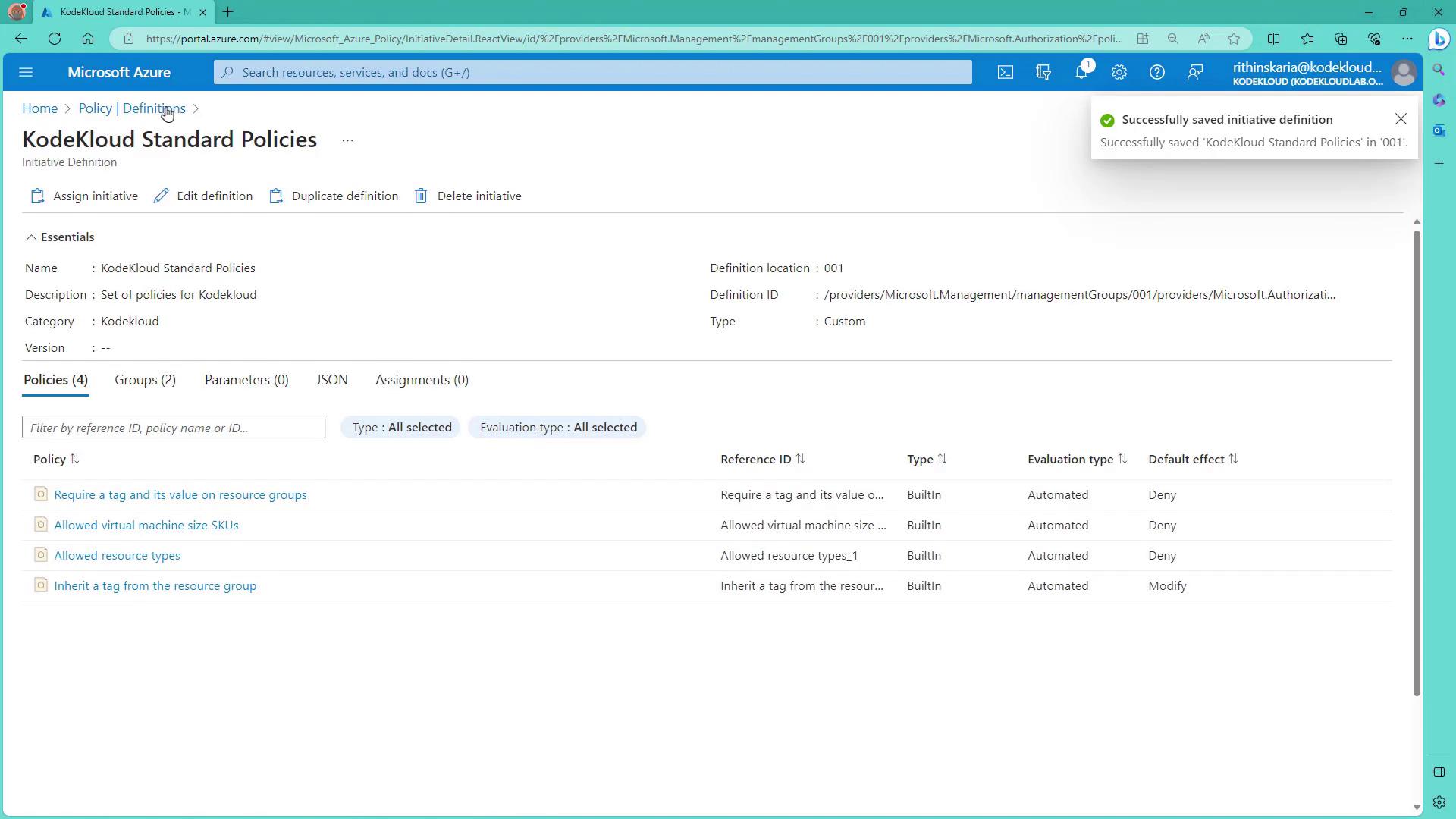Switch to the Groups (2) tab
This screenshot has height=819, width=1456.
pos(145,380)
